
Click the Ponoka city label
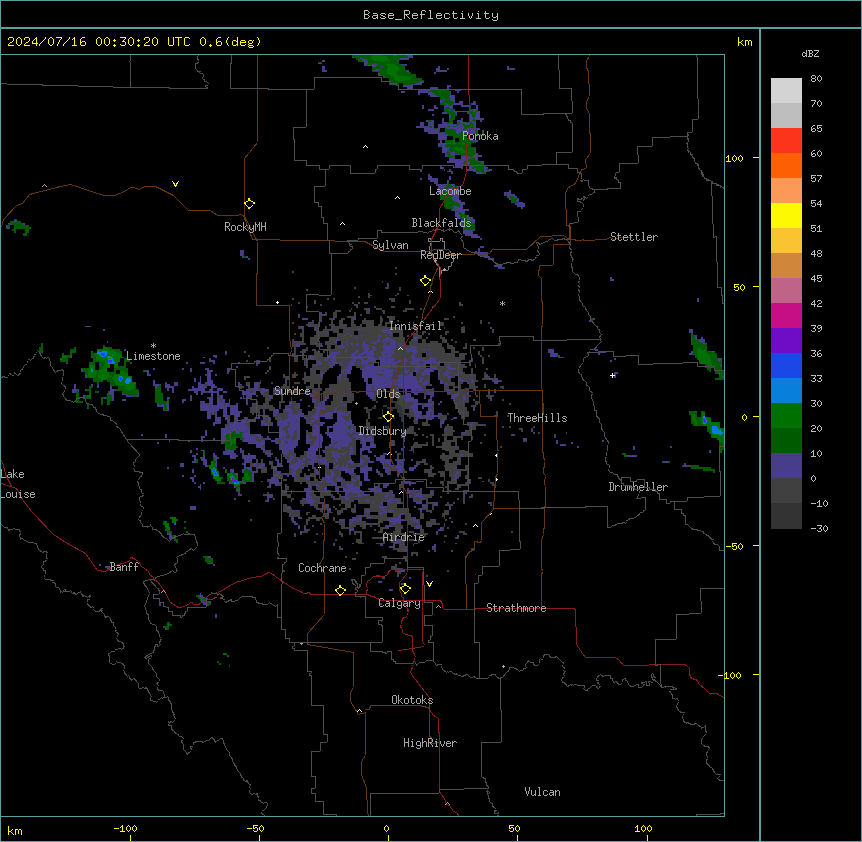click(x=480, y=136)
